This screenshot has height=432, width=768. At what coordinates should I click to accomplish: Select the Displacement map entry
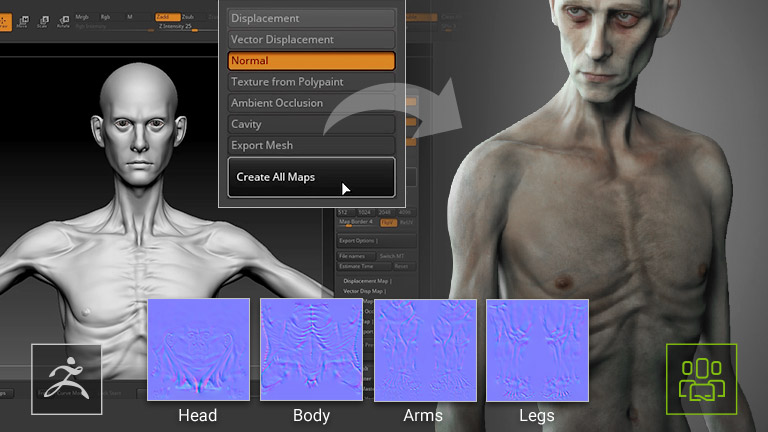click(311, 18)
